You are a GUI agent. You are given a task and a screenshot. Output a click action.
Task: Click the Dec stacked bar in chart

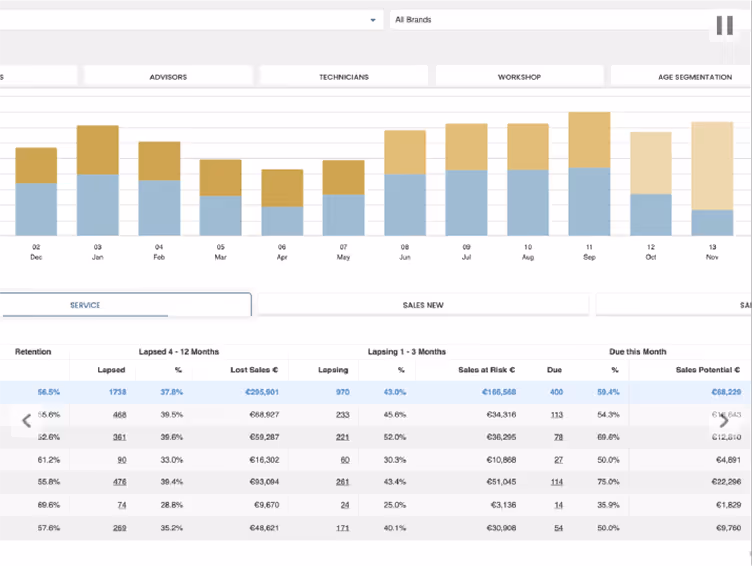(36, 191)
